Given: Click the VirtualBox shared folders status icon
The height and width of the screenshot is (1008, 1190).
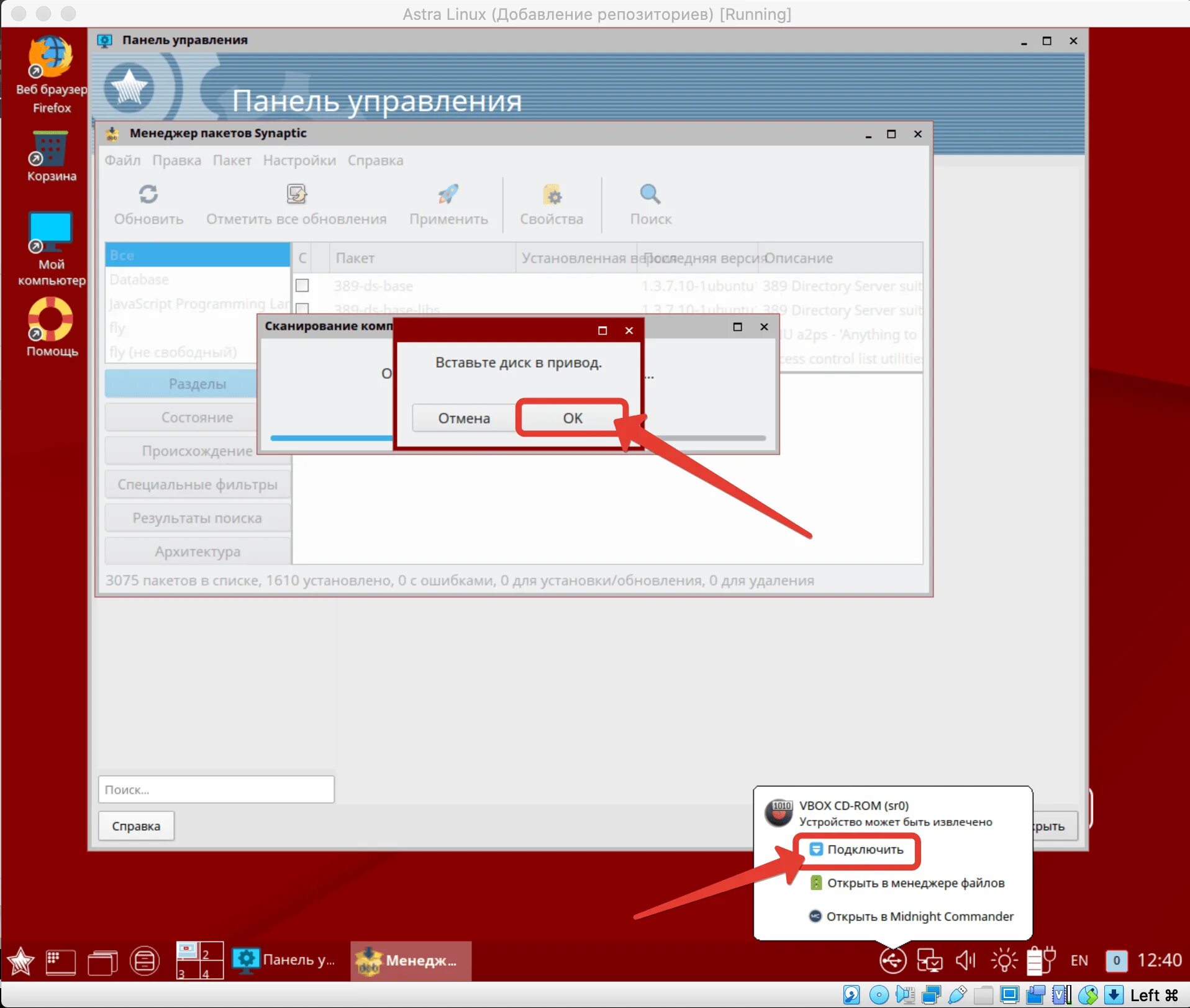Looking at the screenshot, I should click(x=983, y=995).
